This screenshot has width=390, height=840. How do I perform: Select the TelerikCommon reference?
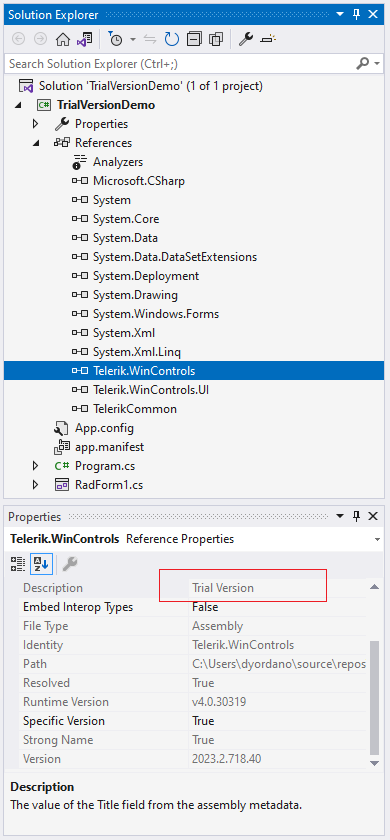[x=134, y=409]
